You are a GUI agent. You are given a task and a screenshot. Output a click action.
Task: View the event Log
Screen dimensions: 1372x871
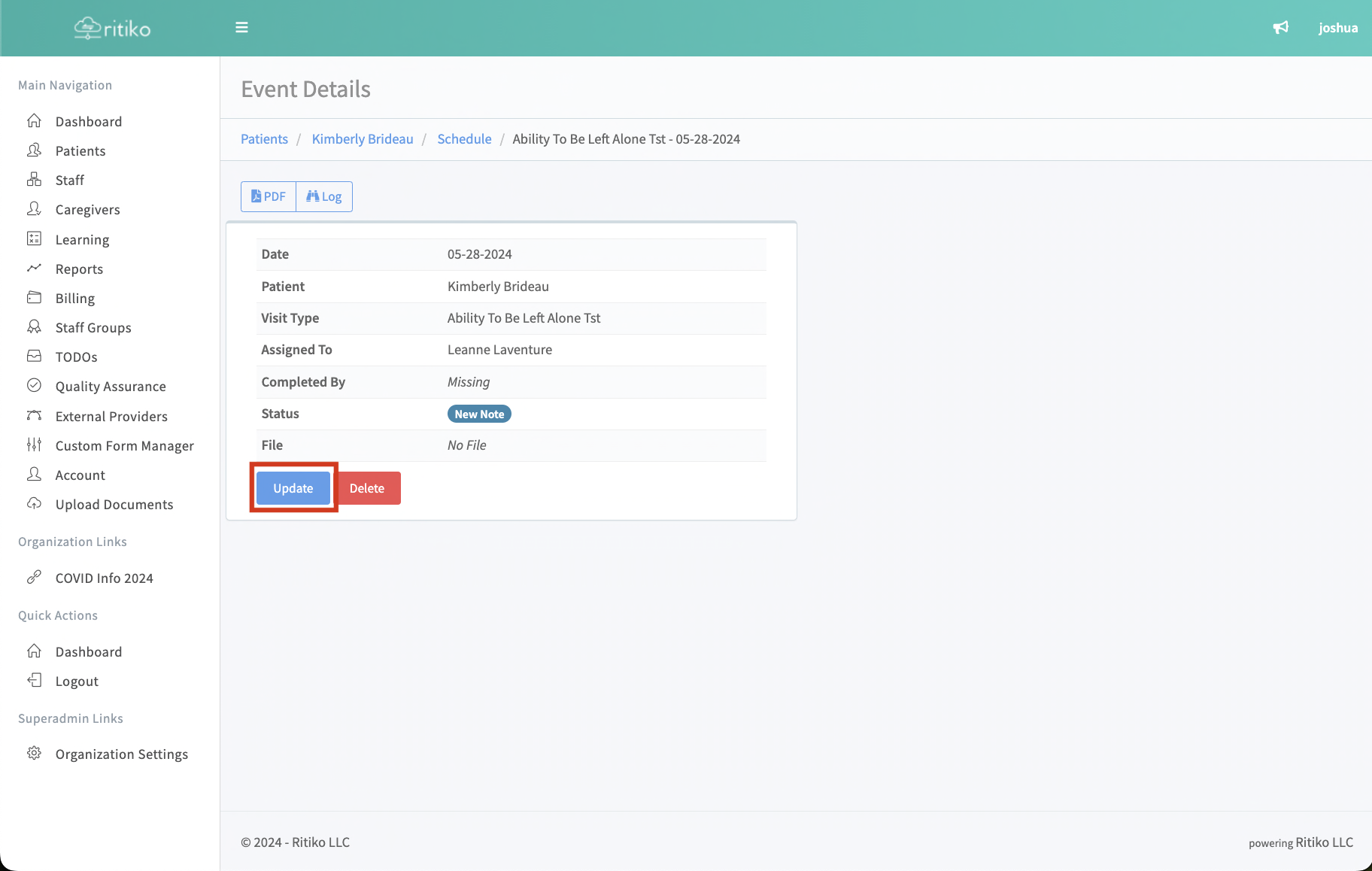coord(324,196)
